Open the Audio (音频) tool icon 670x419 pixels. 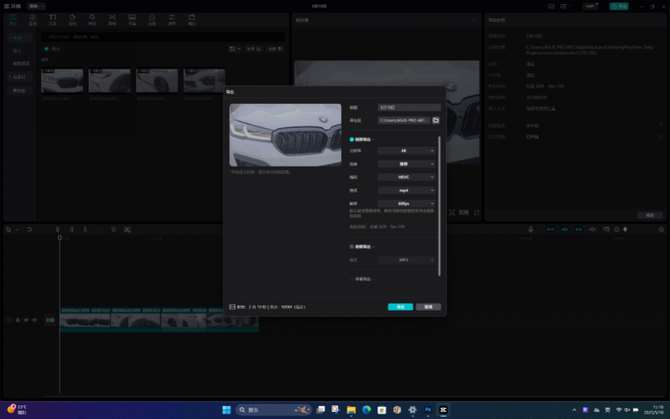pos(33,19)
